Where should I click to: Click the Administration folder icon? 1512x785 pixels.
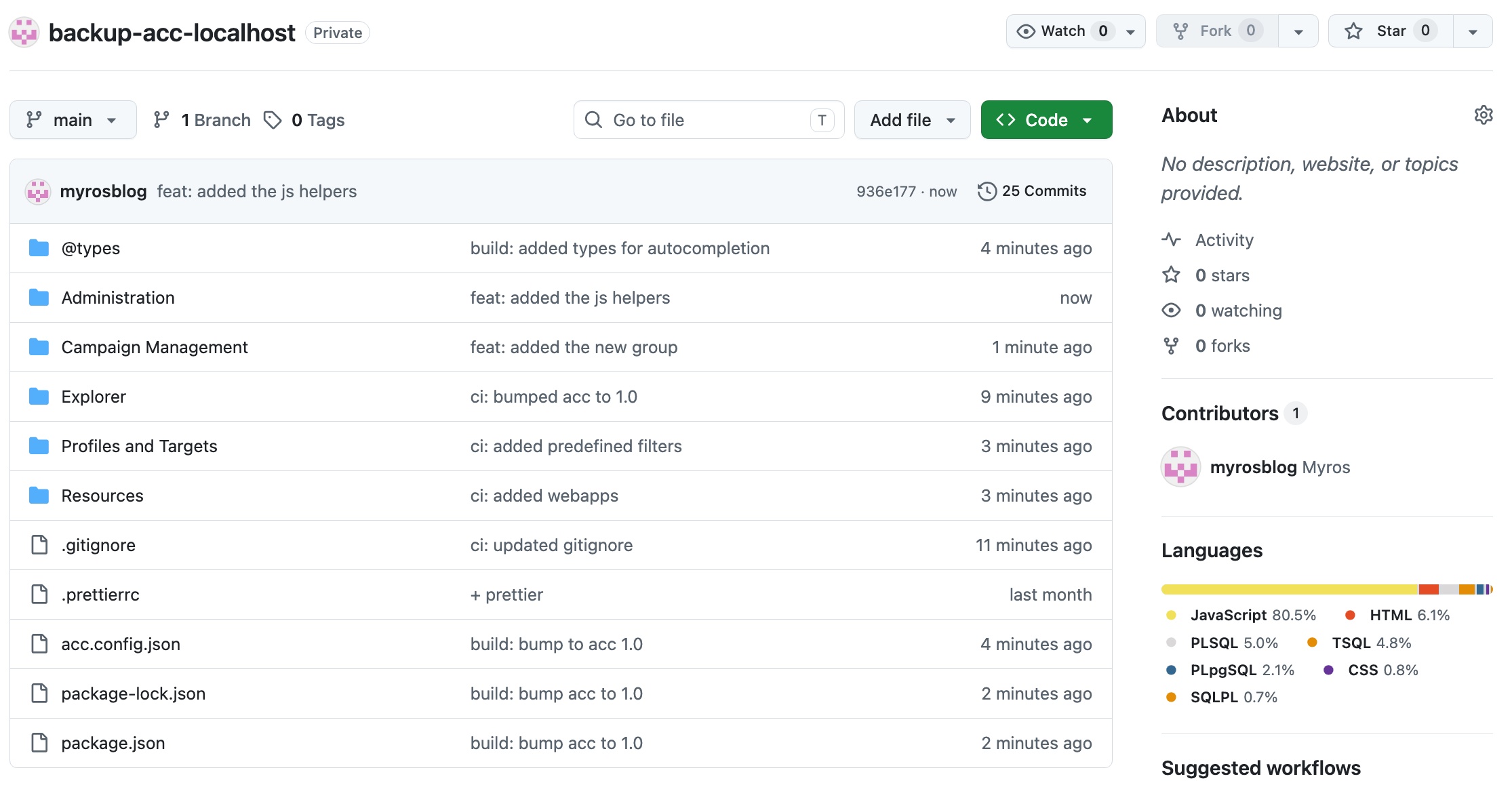pos(39,298)
